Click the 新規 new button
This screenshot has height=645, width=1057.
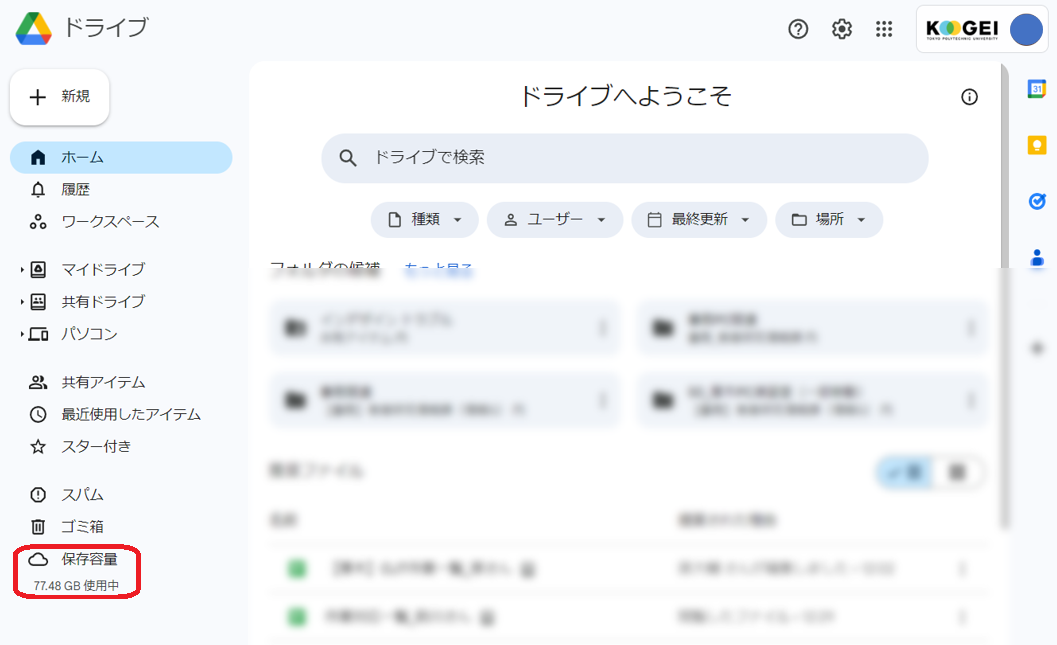(59, 97)
